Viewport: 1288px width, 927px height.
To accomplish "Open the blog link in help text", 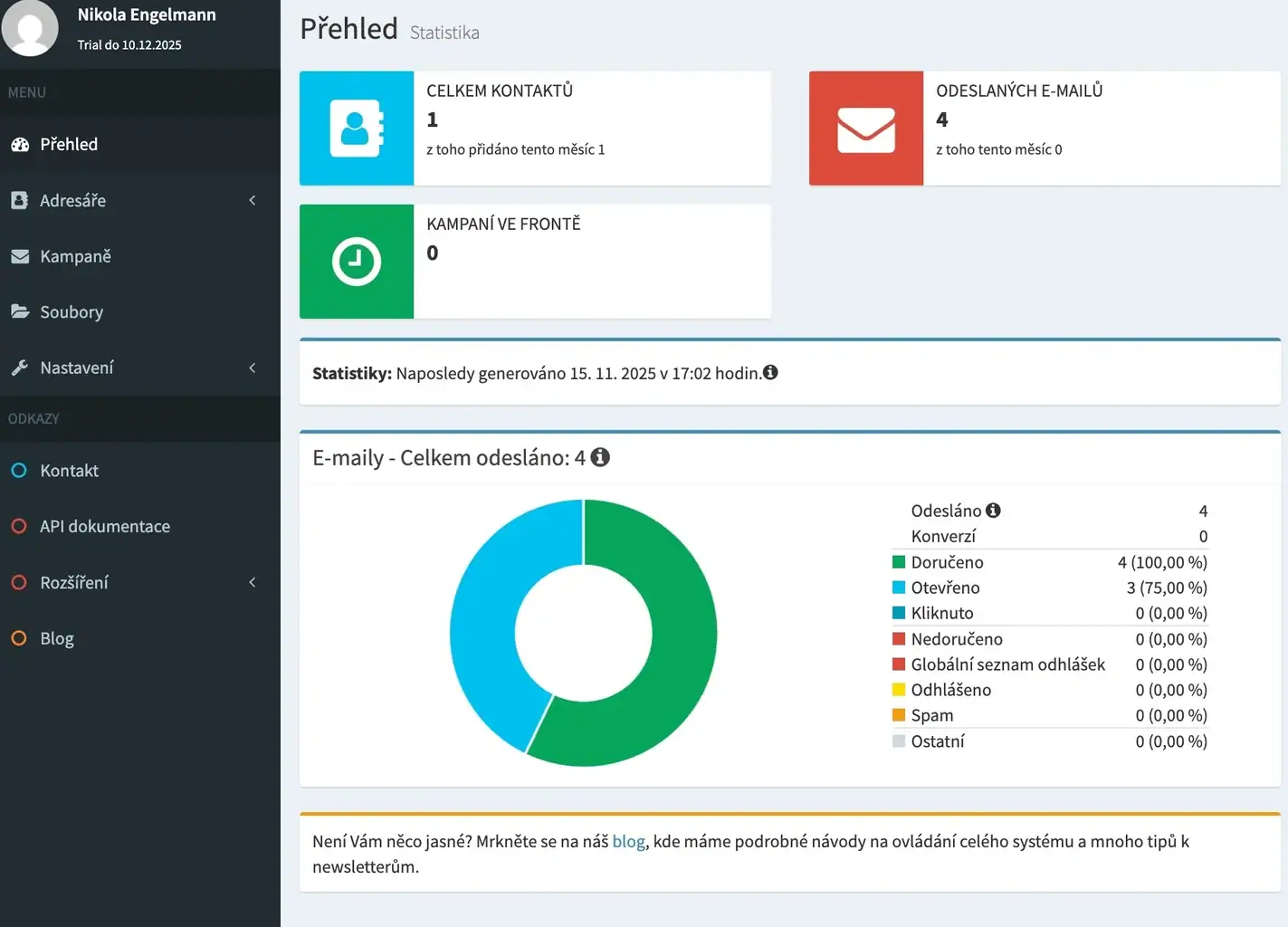I will tap(628, 841).
